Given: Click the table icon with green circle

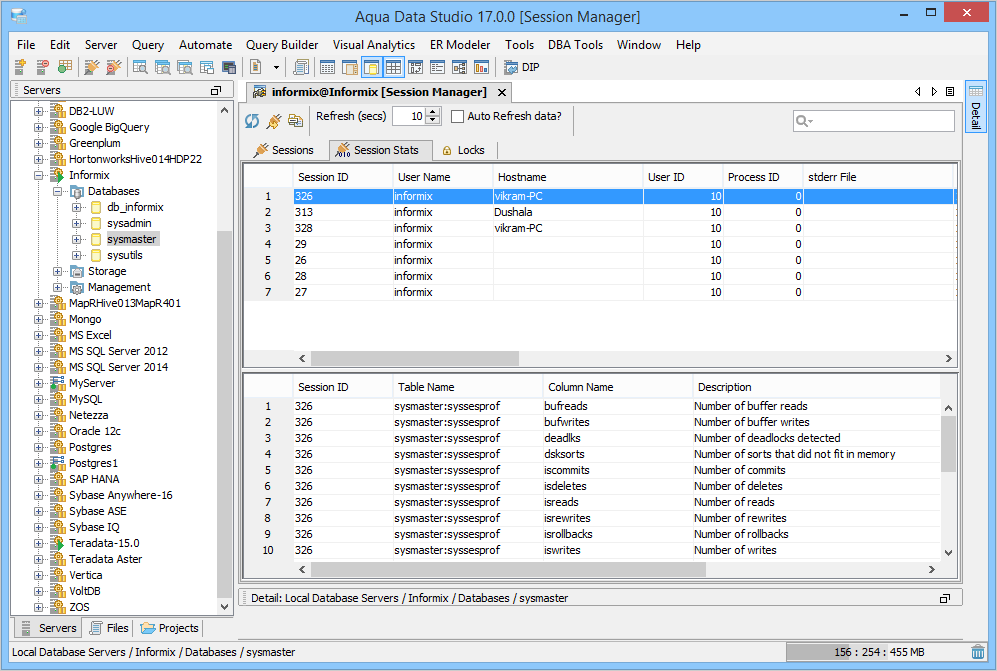Looking at the screenshot, I should coord(64,67).
